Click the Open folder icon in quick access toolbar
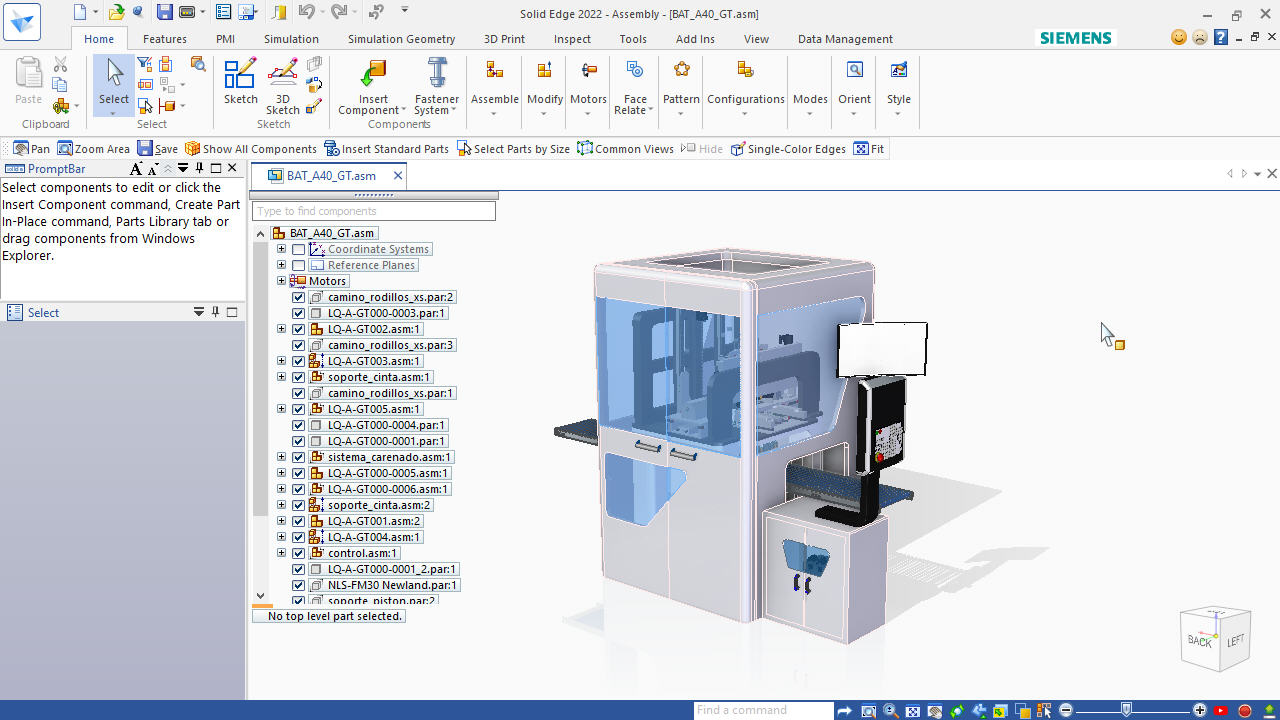 coord(117,12)
